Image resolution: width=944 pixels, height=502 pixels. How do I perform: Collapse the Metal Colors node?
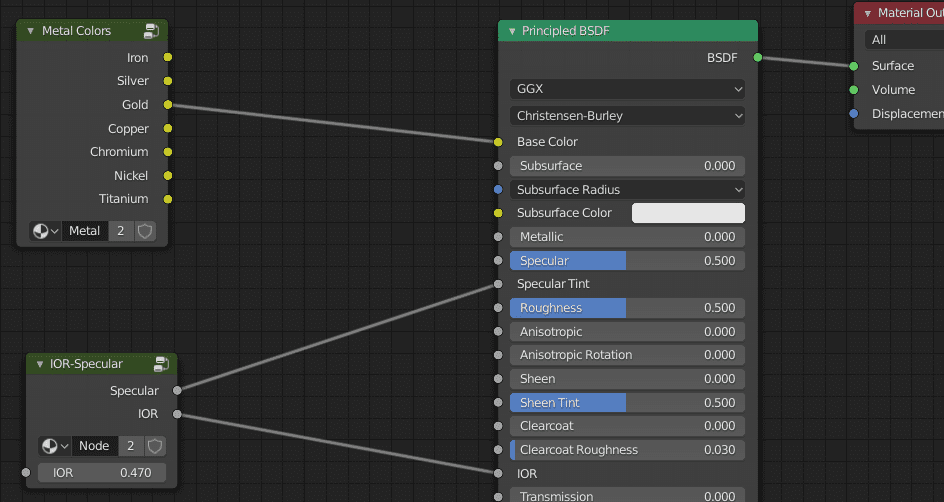click(x=30, y=31)
